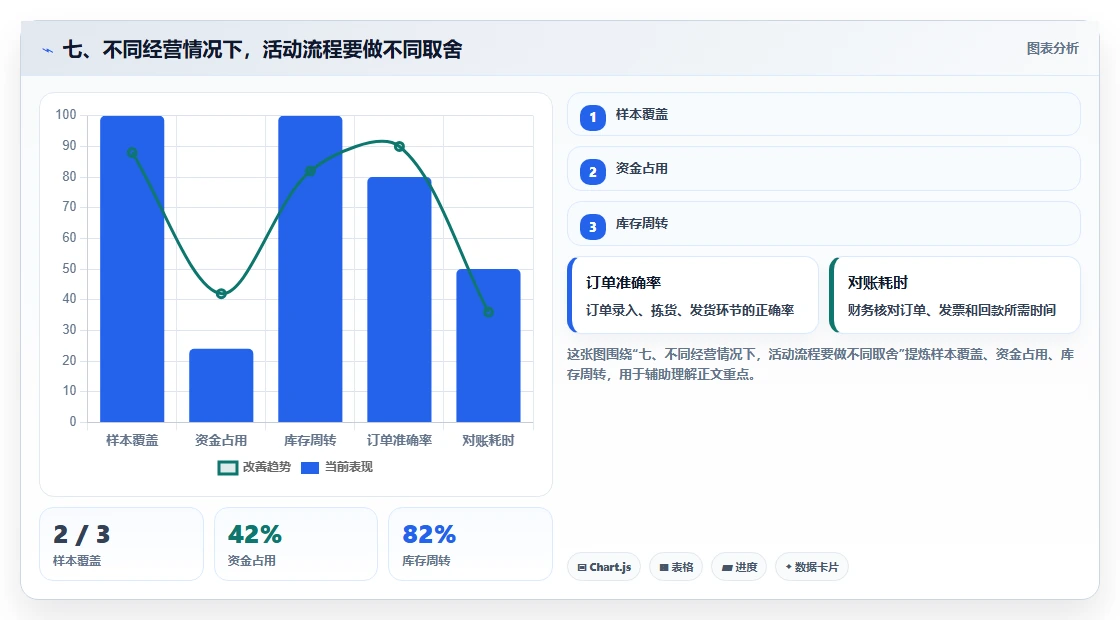
Task: Click the trend line point over 样本覆盖
Action: point(132,153)
